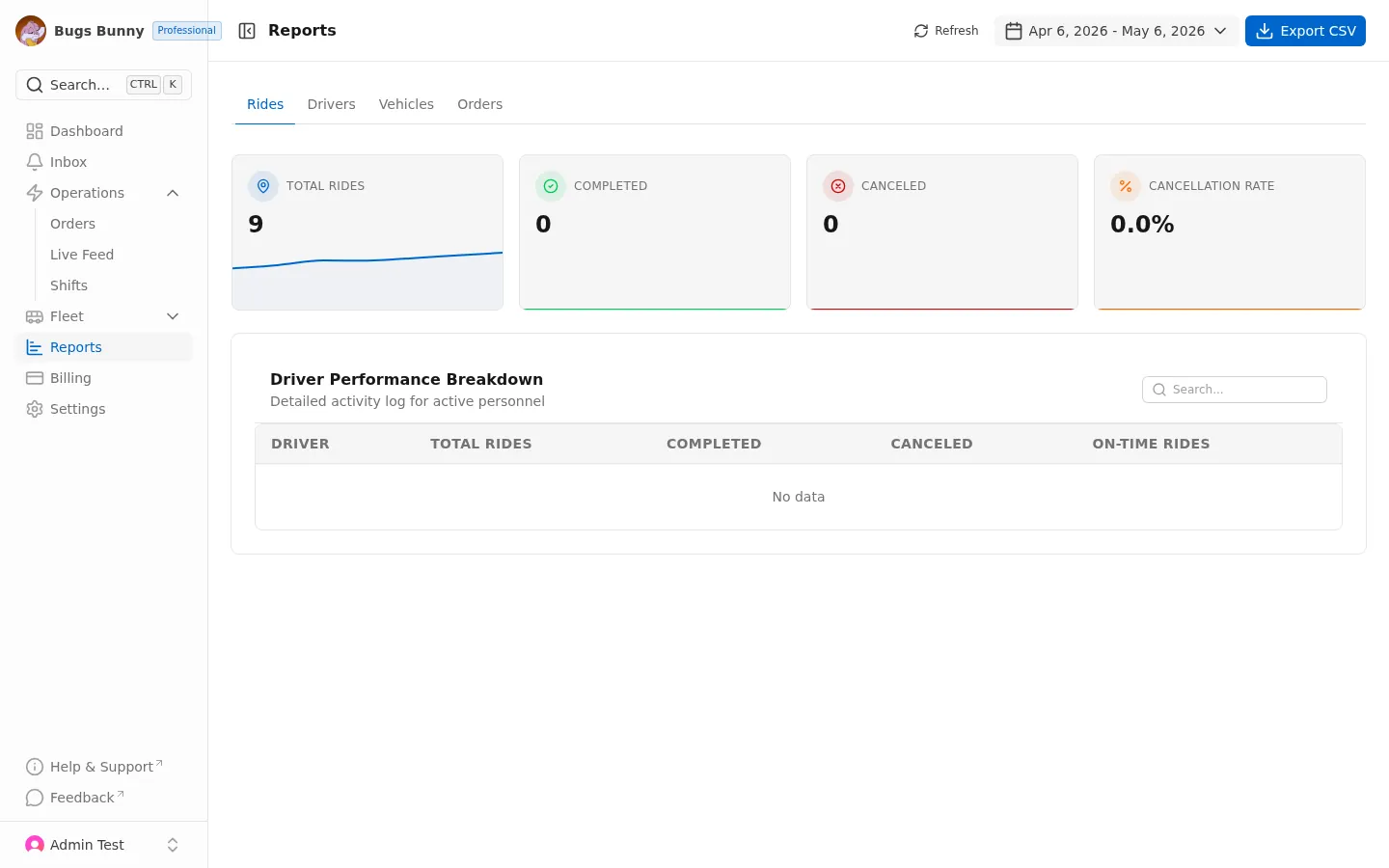This screenshot has width=1389, height=868.
Task: Click the calendar icon in date range
Action: [1014, 31]
